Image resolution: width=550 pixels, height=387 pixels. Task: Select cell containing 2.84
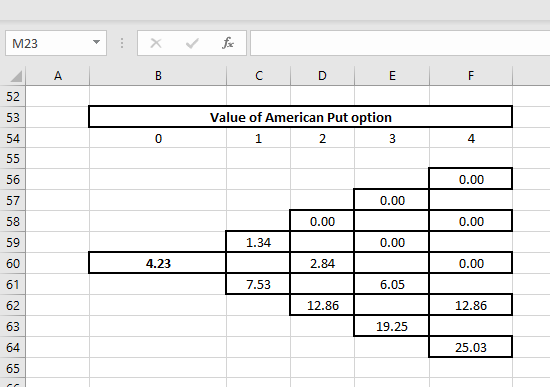point(322,263)
